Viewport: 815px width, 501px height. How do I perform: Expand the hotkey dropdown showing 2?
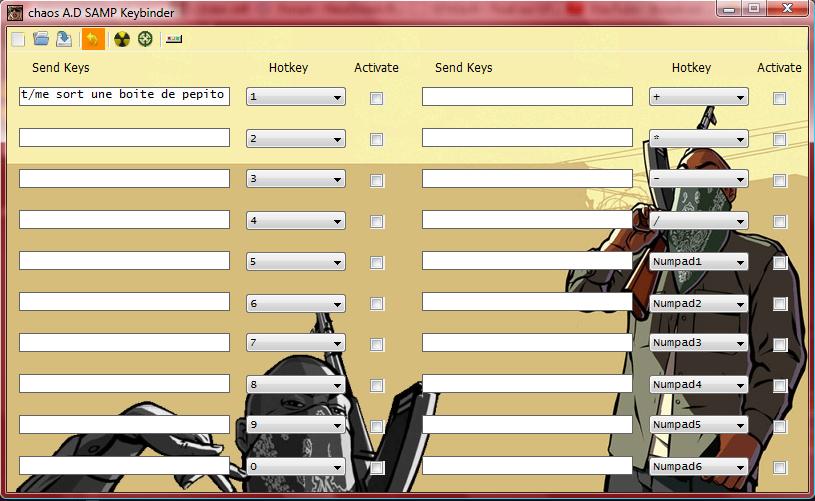296,139
